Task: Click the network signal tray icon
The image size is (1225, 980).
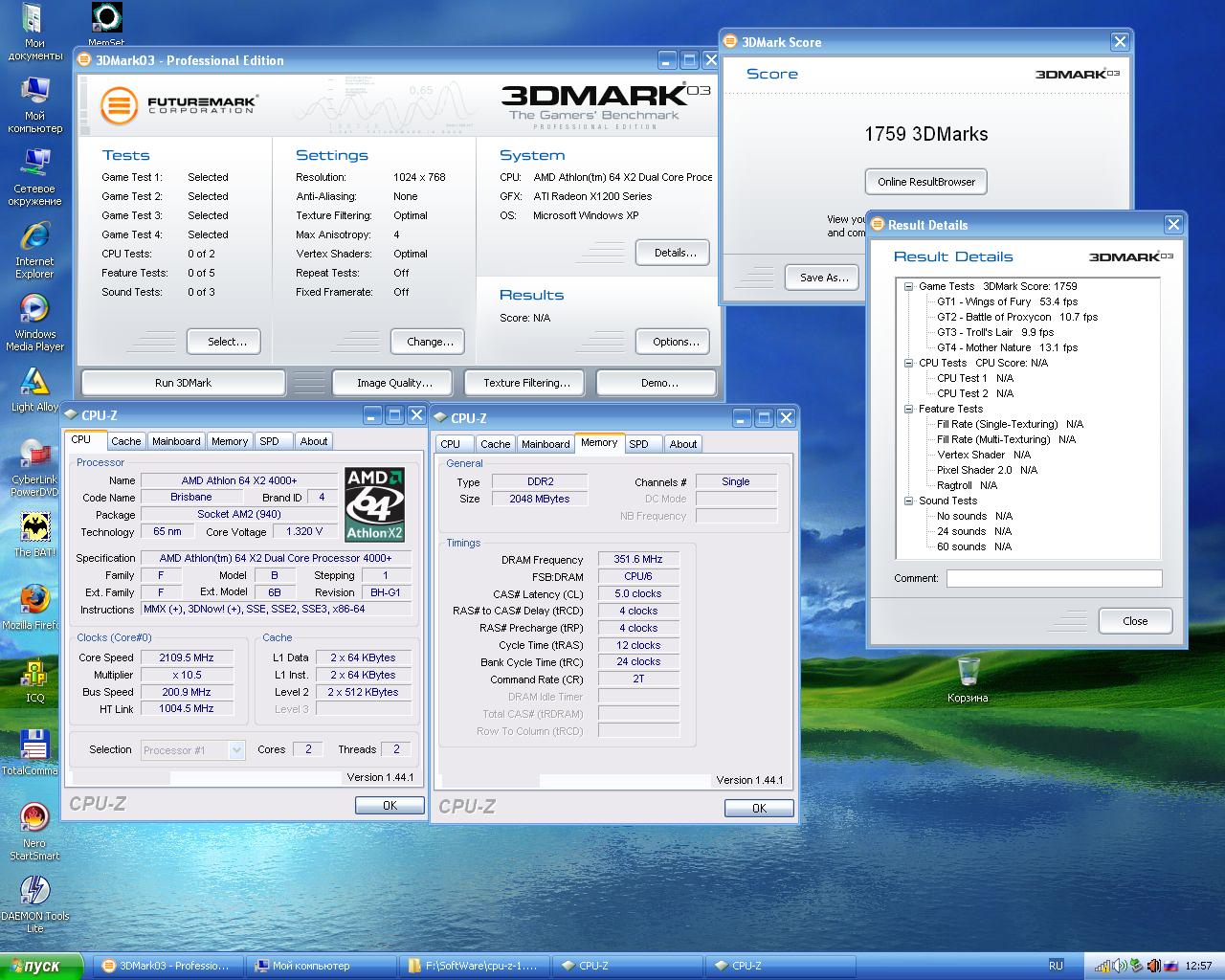Action: pos(1102,966)
